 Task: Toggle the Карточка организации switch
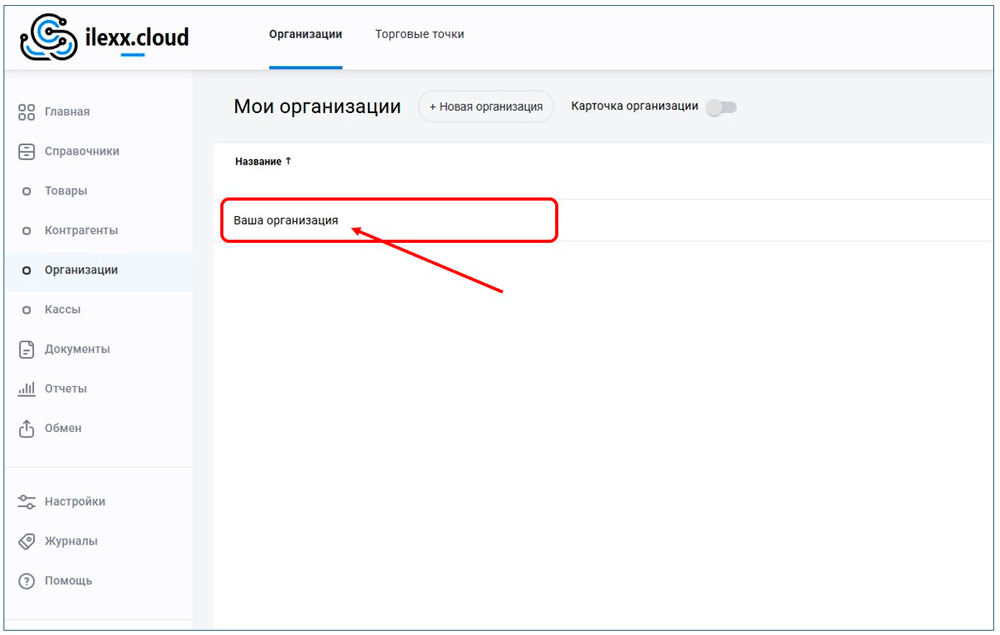pyautogui.click(x=721, y=108)
